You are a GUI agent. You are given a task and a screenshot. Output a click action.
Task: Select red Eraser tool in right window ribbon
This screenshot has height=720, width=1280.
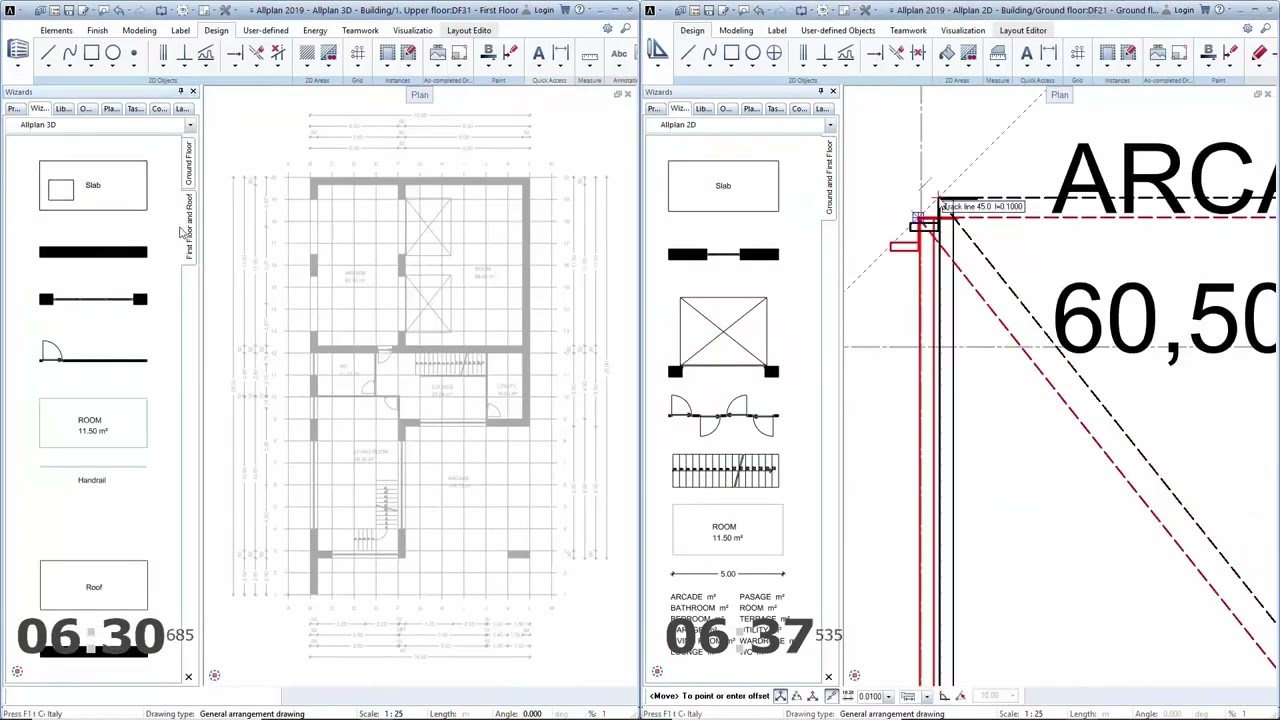pyautogui.click(x=1259, y=53)
